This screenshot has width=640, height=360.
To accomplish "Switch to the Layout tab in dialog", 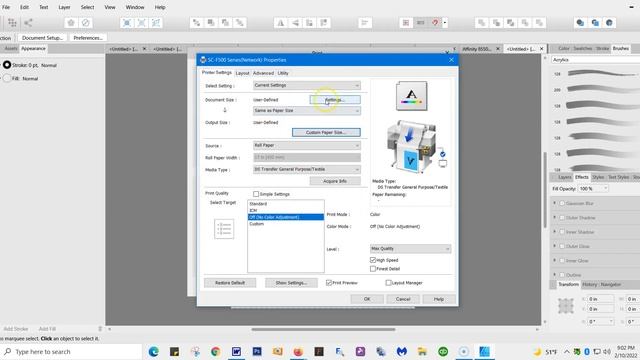I will pyautogui.click(x=242, y=73).
